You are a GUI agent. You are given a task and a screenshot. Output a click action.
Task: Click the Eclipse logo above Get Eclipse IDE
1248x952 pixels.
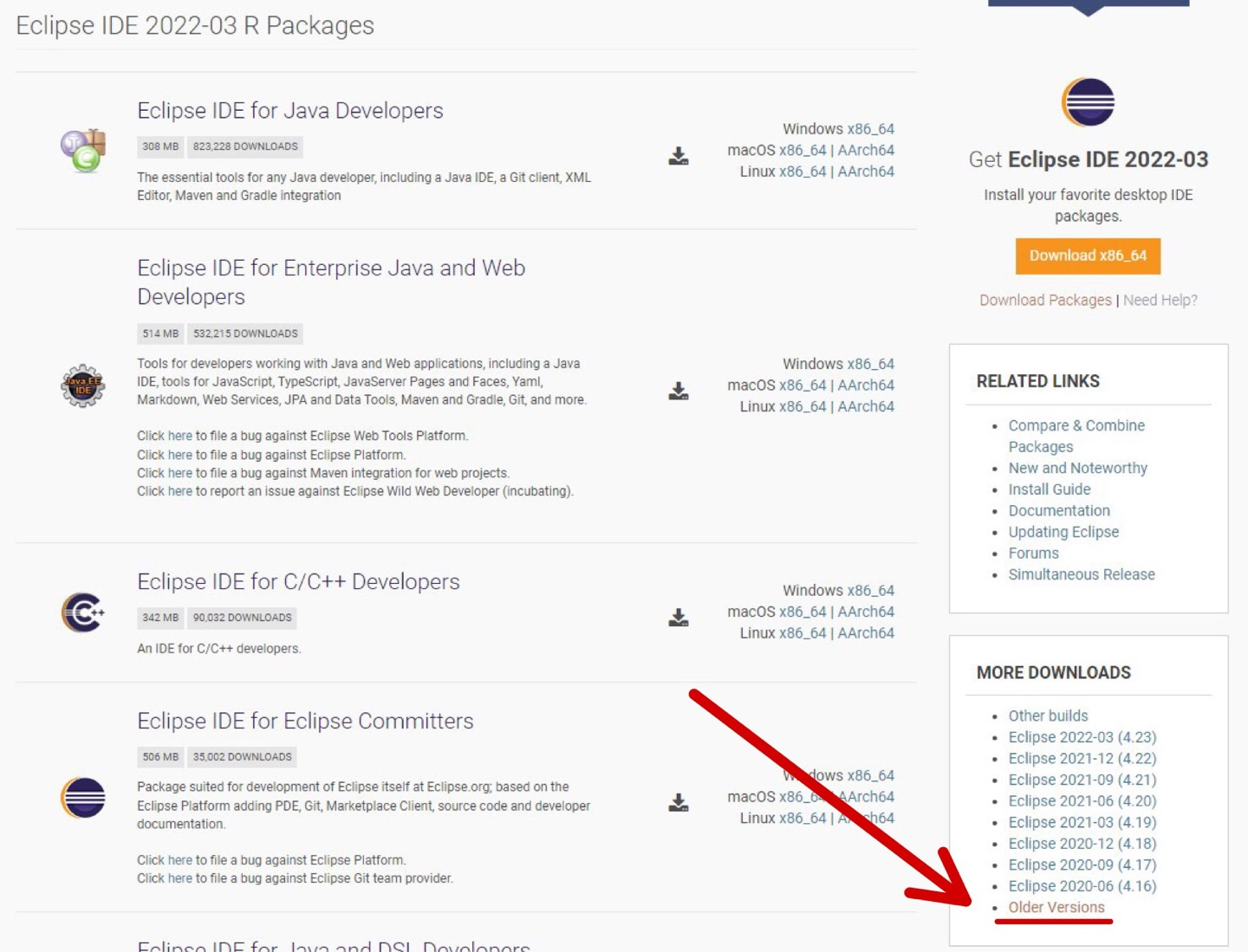pos(1089,102)
